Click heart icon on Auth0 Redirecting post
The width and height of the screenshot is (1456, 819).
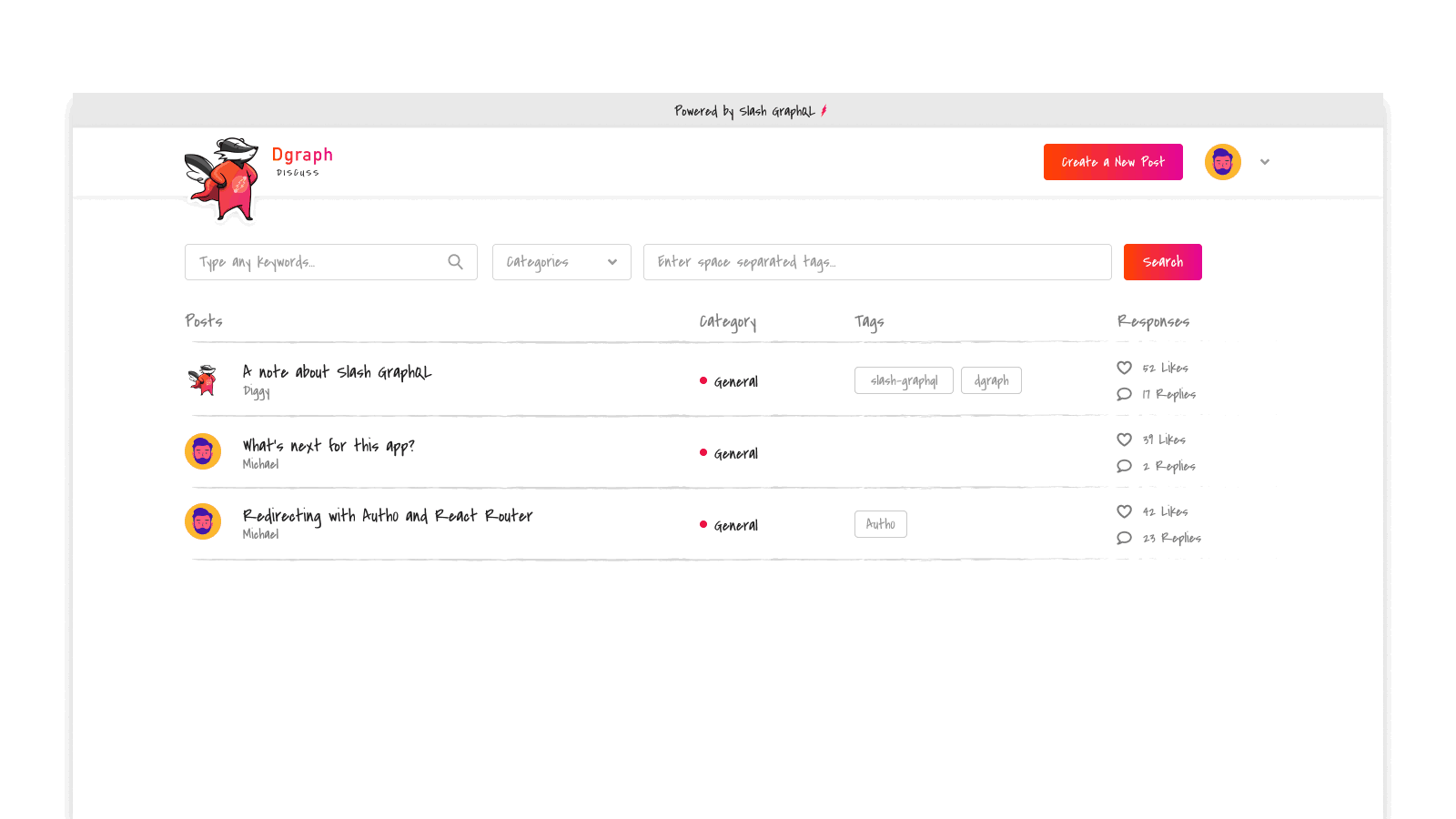click(x=1124, y=511)
